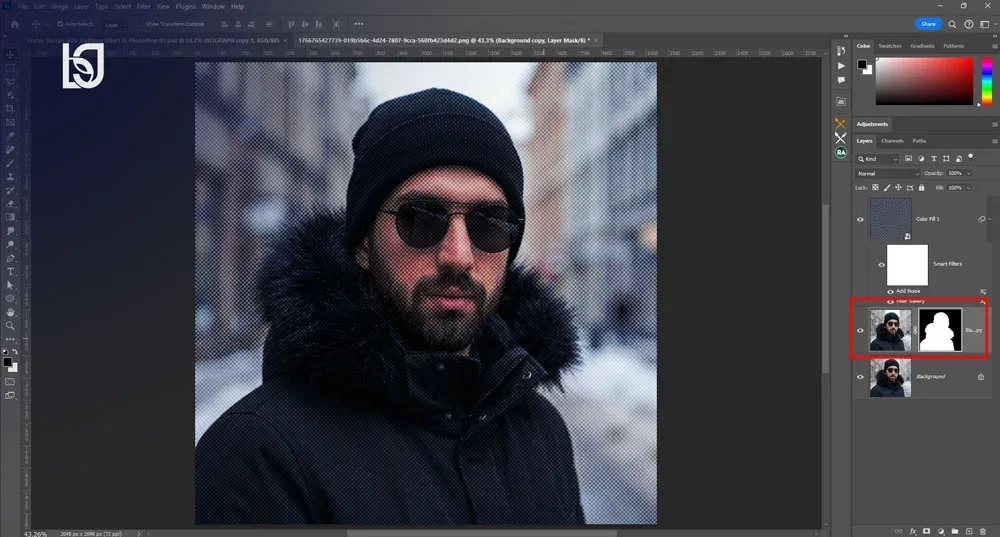Select the Move tool in the toolbar

coord(10,55)
